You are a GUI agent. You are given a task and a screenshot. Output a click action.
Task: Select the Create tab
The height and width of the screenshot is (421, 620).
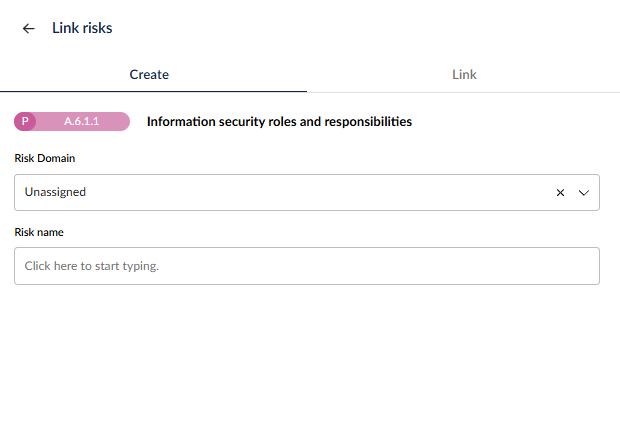click(x=149, y=75)
